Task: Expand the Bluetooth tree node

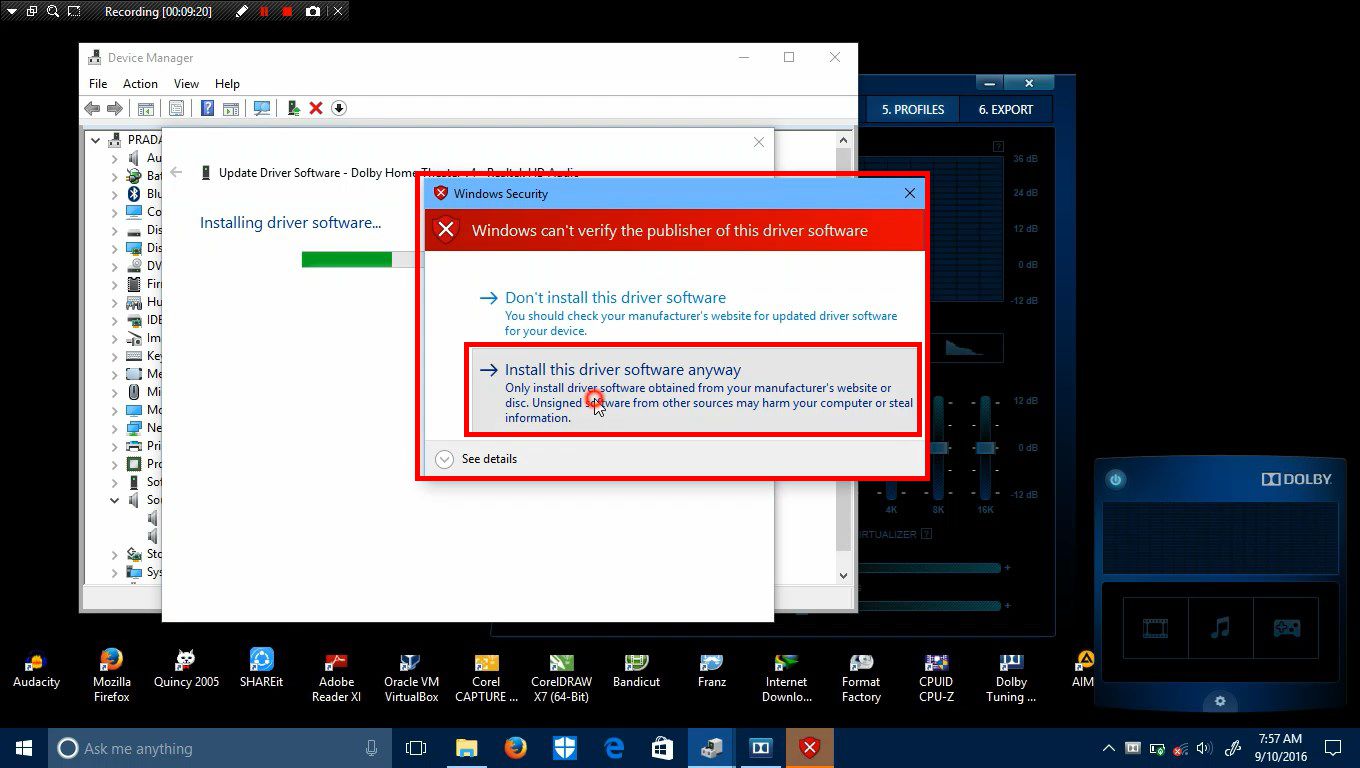Action: pyautogui.click(x=114, y=194)
